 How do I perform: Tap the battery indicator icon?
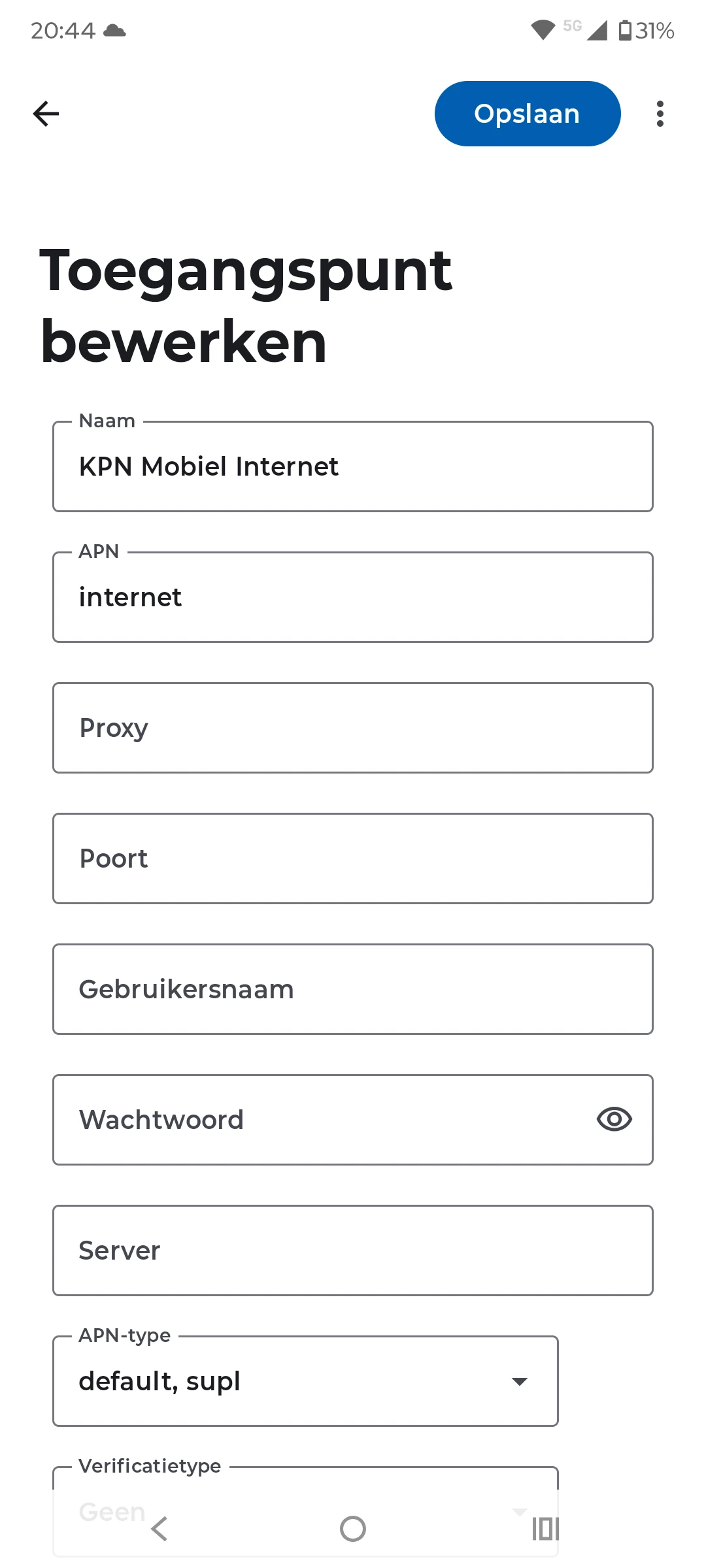625,30
